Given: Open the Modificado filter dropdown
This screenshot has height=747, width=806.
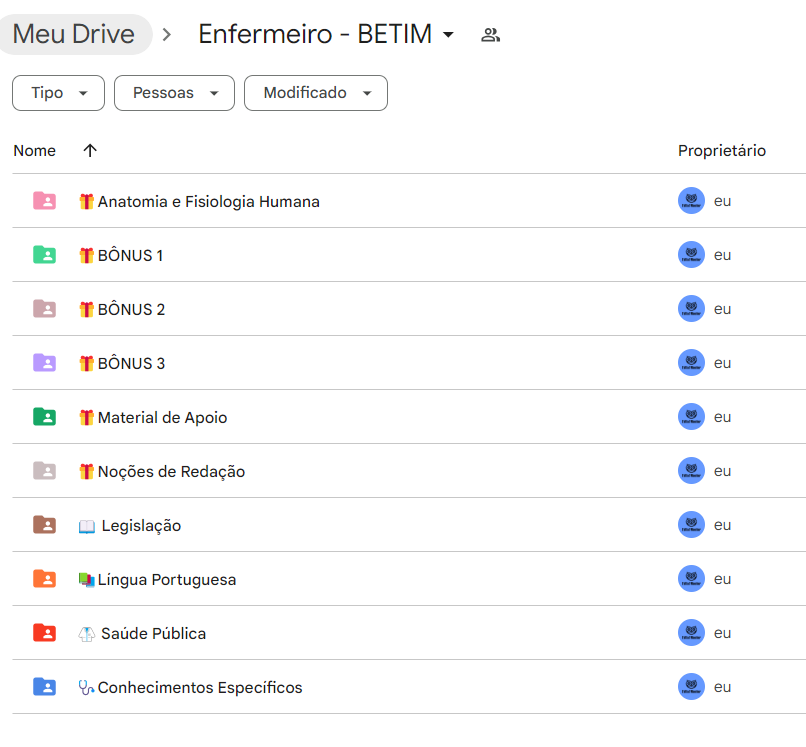Looking at the screenshot, I should click(315, 93).
